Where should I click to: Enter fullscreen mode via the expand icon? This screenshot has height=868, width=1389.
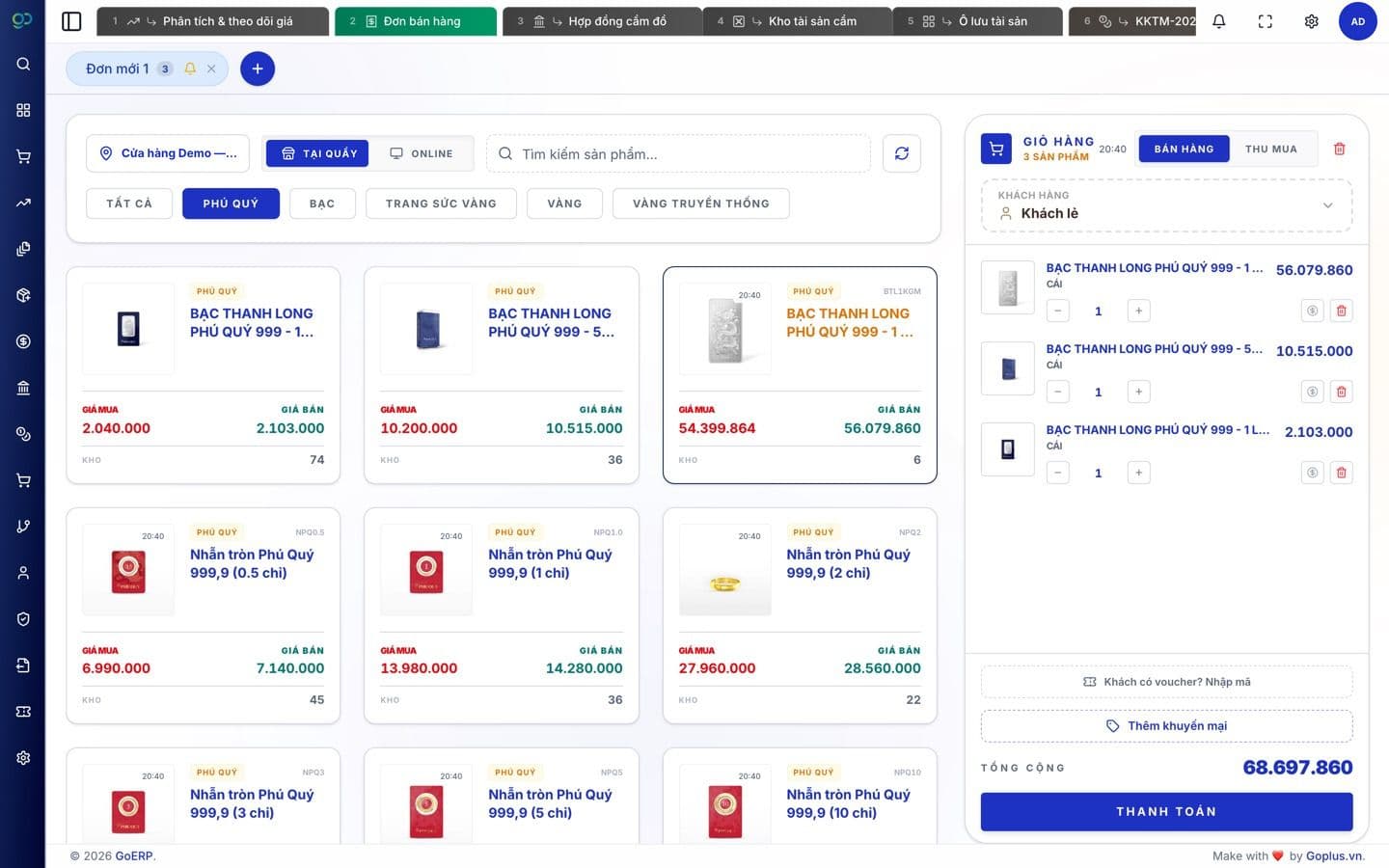1266,21
